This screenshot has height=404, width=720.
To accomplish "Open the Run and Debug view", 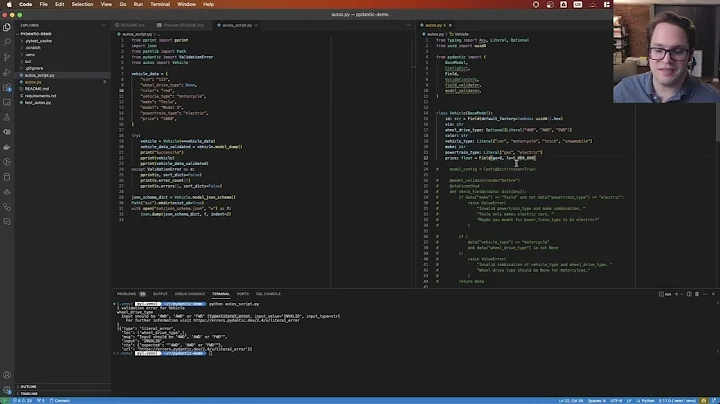I will [x=7, y=72].
